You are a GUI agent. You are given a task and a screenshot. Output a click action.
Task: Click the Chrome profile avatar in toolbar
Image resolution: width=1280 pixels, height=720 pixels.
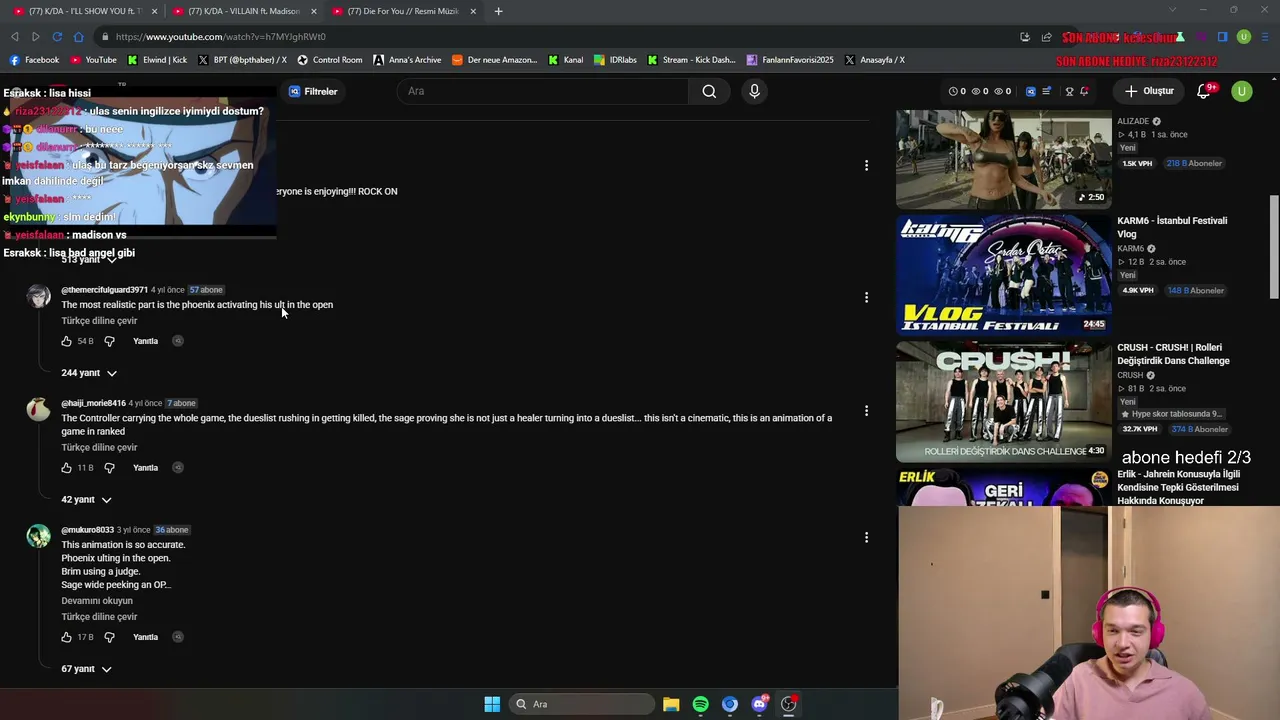(x=1243, y=37)
